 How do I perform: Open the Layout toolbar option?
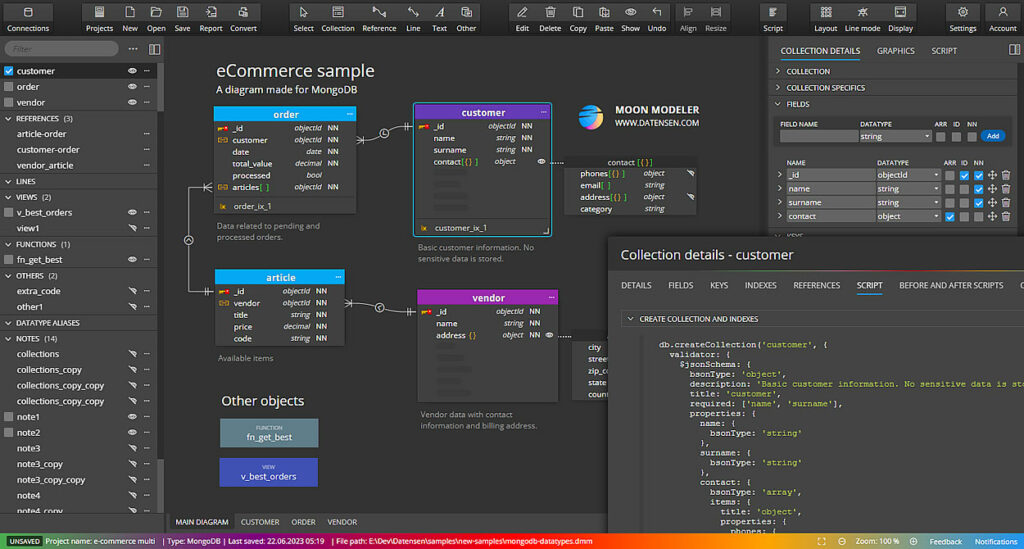pyautogui.click(x=825, y=18)
